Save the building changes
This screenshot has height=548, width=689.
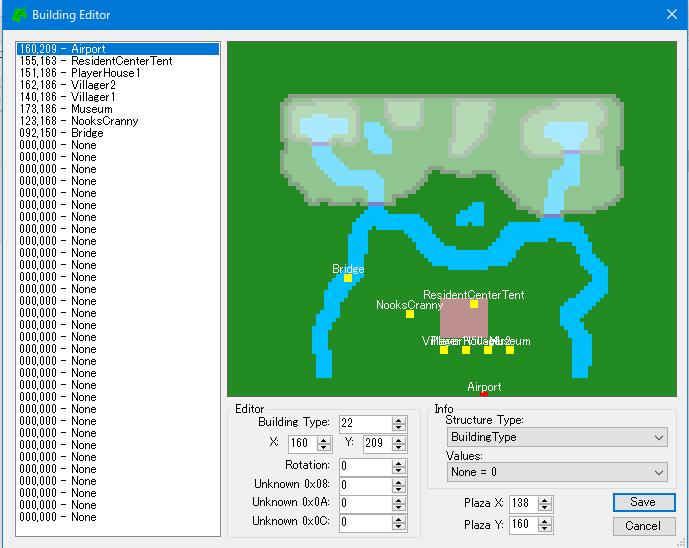click(644, 502)
